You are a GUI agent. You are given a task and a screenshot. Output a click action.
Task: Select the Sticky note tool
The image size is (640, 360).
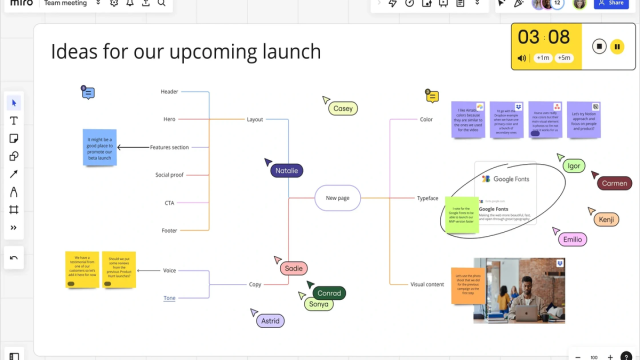click(x=14, y=139)
